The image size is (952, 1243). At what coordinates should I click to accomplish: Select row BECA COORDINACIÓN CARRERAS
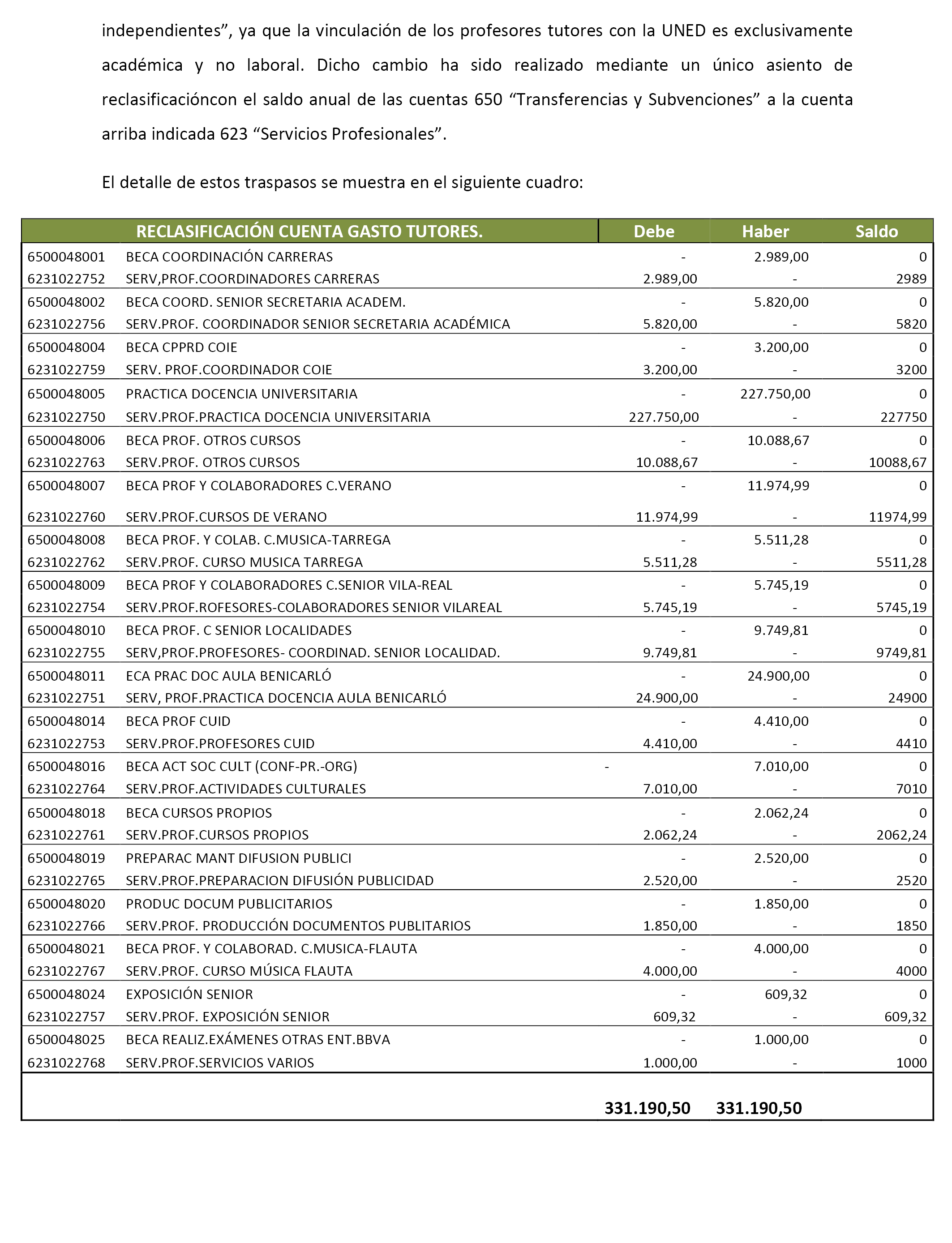pos(477,257)
